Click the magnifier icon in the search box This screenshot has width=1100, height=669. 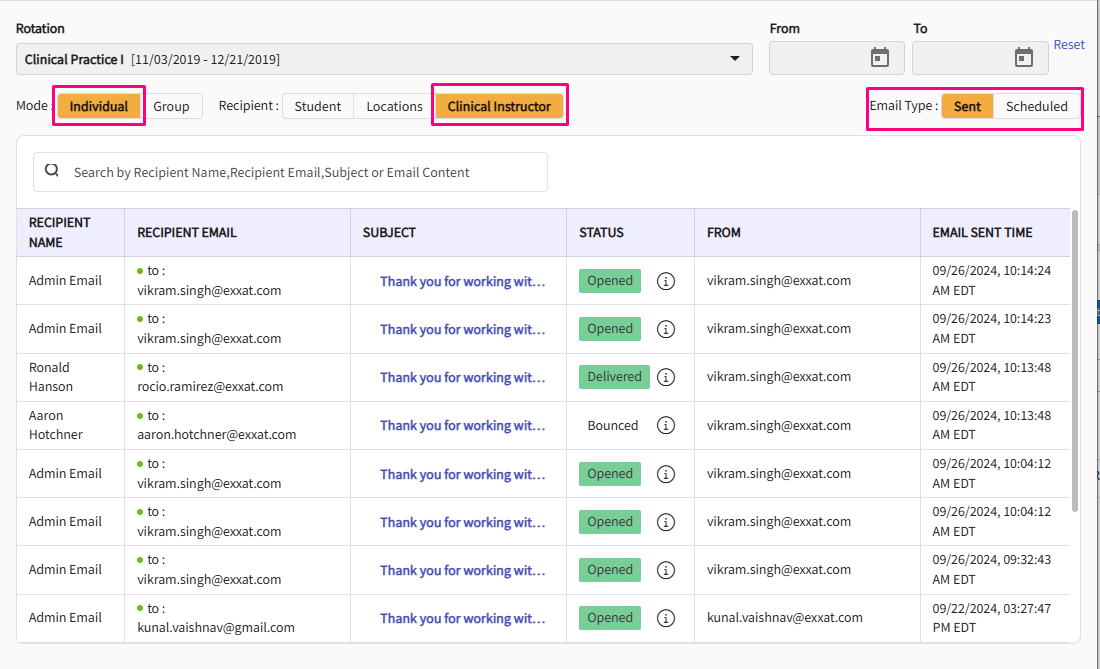point(52,170)
